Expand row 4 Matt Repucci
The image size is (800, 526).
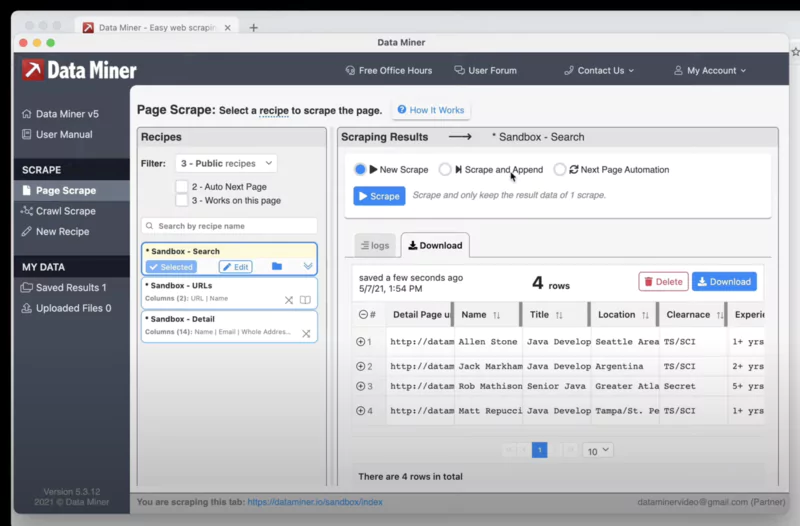pyautogui.click(x=361, y=411)
